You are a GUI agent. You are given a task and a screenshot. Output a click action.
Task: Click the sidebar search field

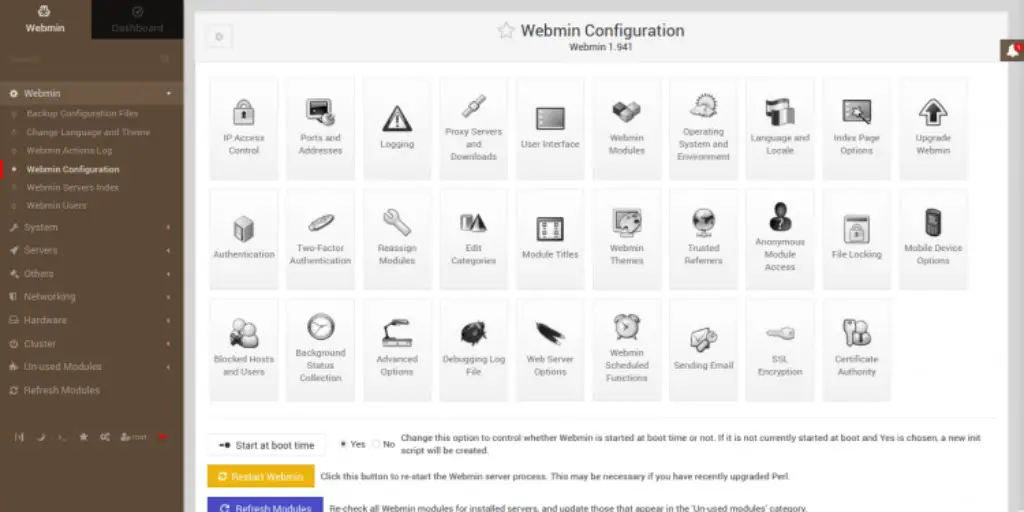tap(91, 59)
